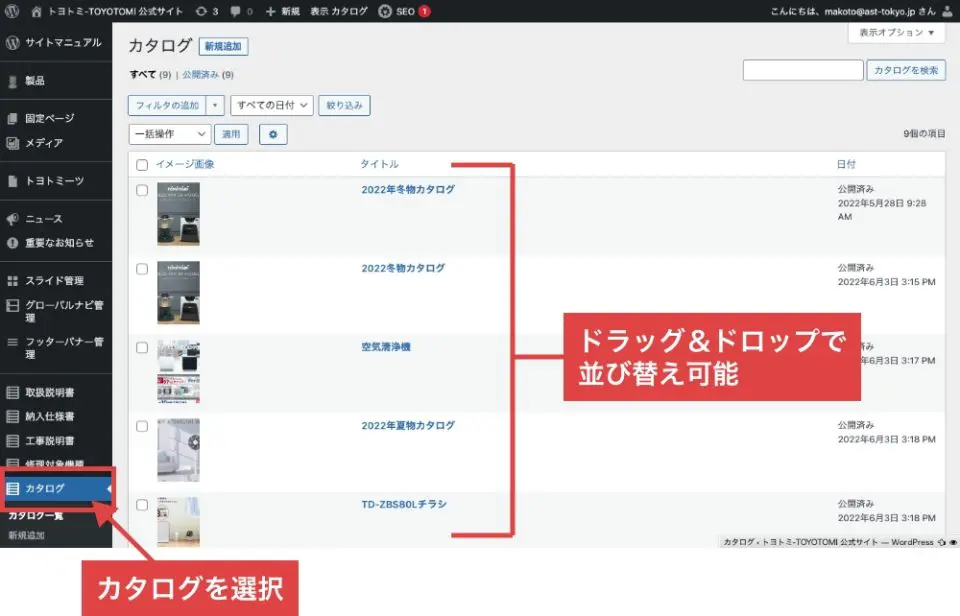Open the 2022年冬物カタログ title link
The width and height of the screenshot is (960, 616).
[408, 190]
